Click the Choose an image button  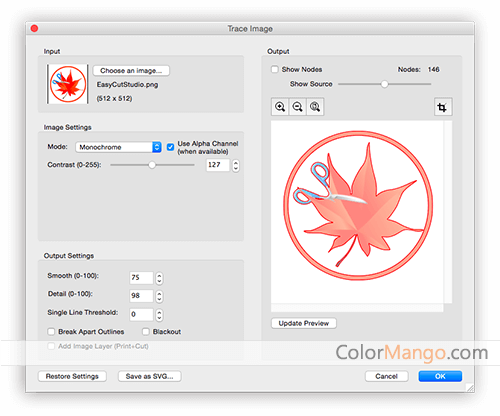point(131,71)
